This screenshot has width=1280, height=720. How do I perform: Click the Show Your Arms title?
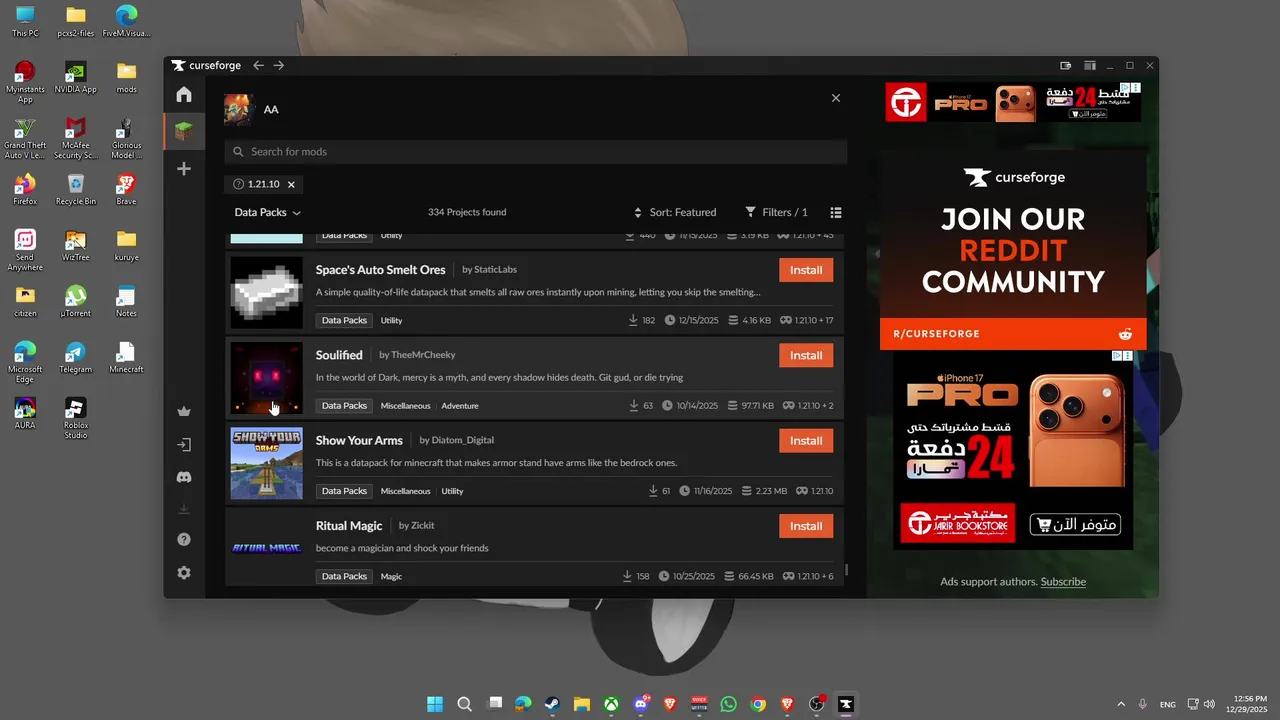[359, 440]
